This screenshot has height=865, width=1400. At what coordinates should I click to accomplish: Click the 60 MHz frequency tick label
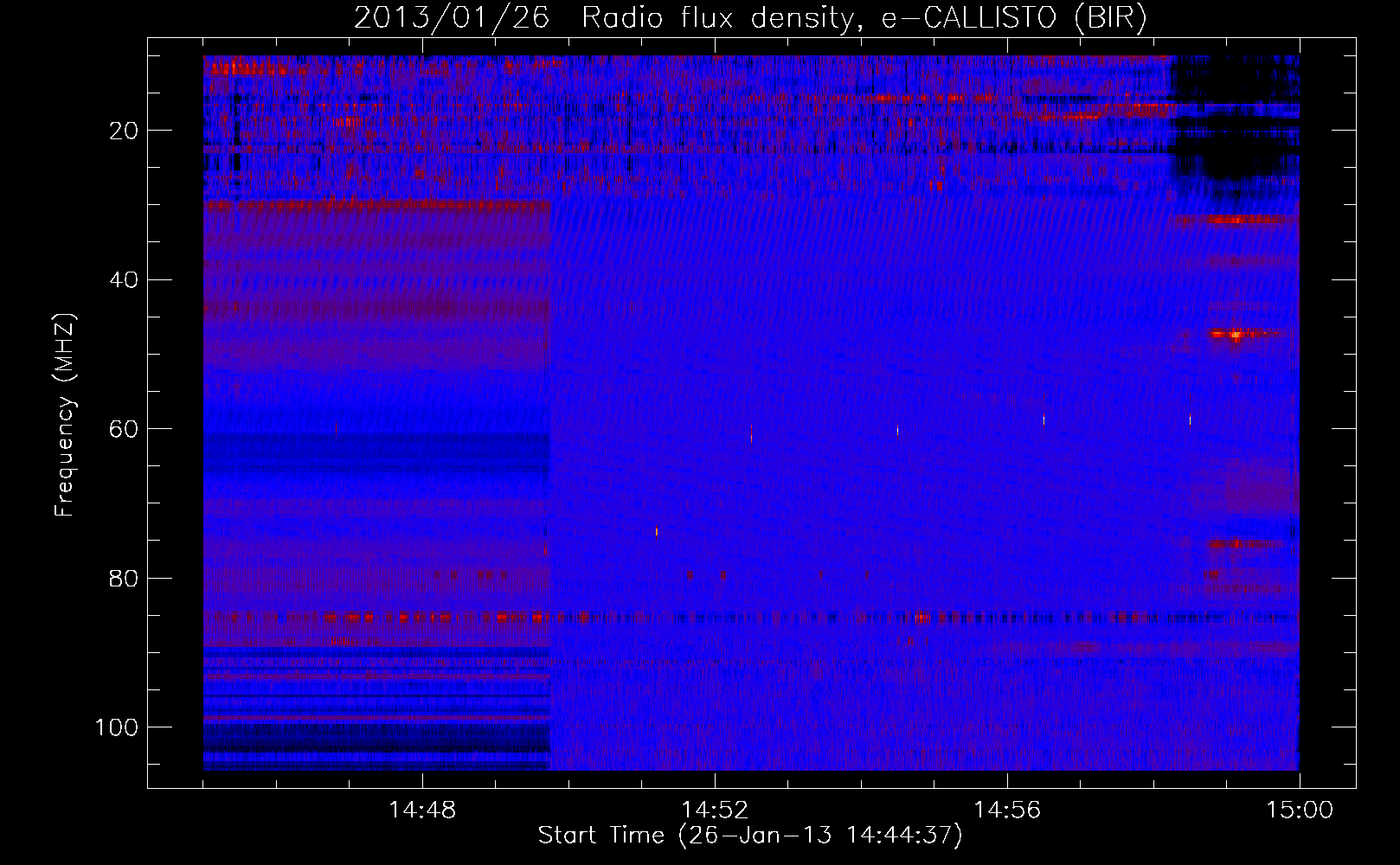(x=124, y=429)
